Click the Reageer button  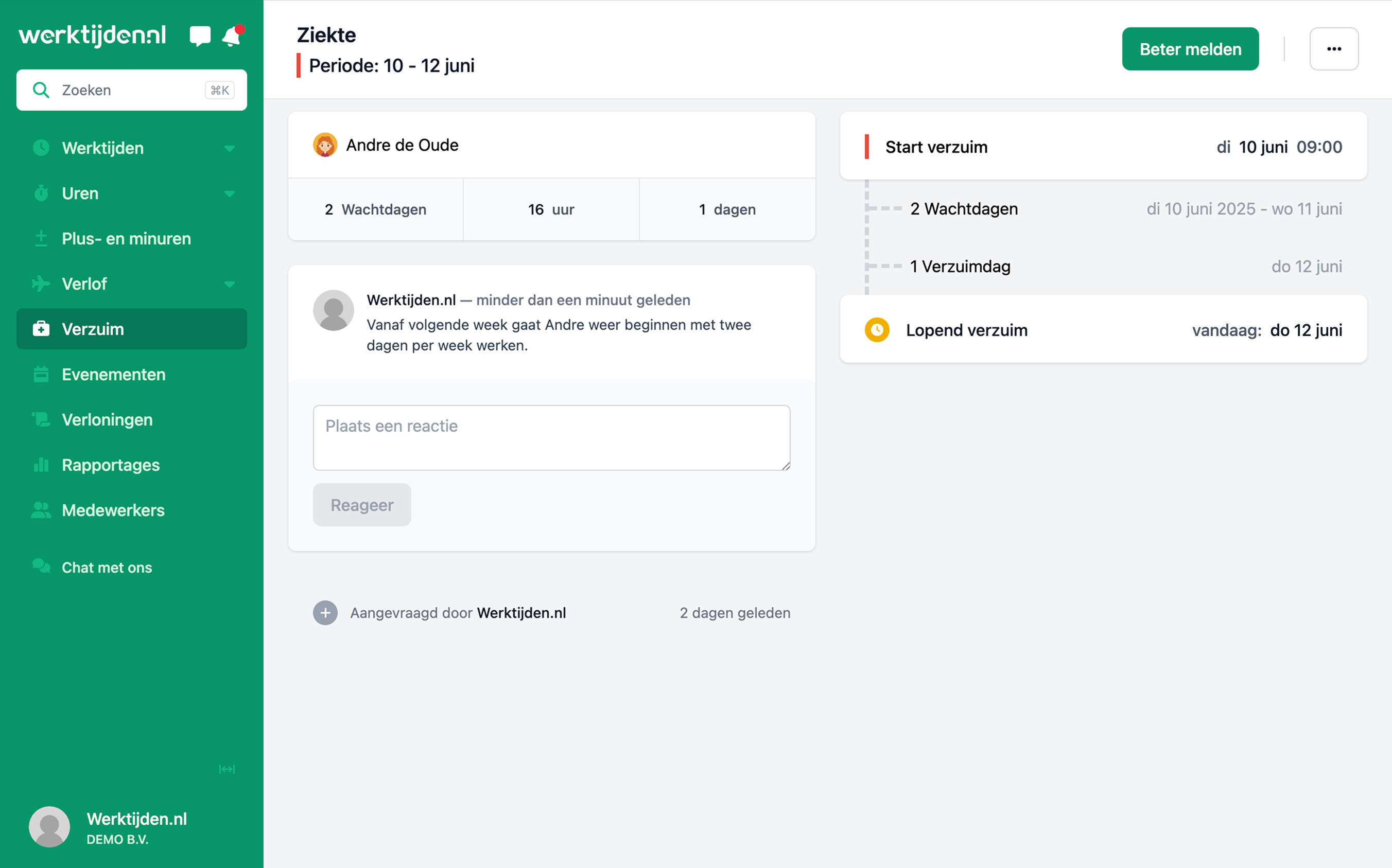(362, 505)
